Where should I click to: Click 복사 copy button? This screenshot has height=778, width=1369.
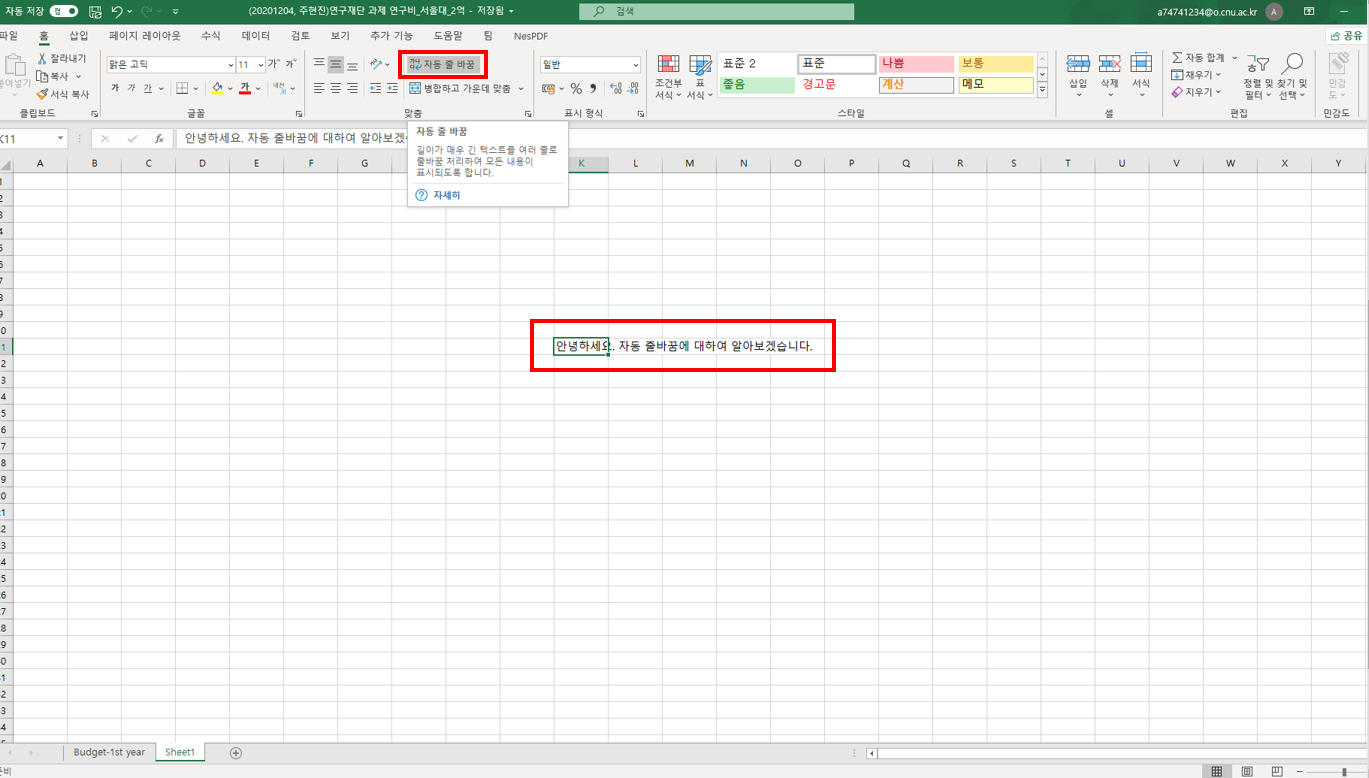point(53,76)
